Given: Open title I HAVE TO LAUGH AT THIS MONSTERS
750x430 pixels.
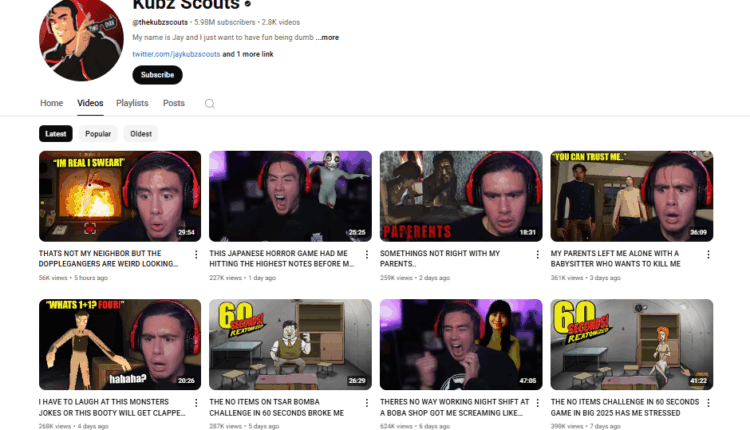Looking at the screenshot, I should click(x=112, y=408).
